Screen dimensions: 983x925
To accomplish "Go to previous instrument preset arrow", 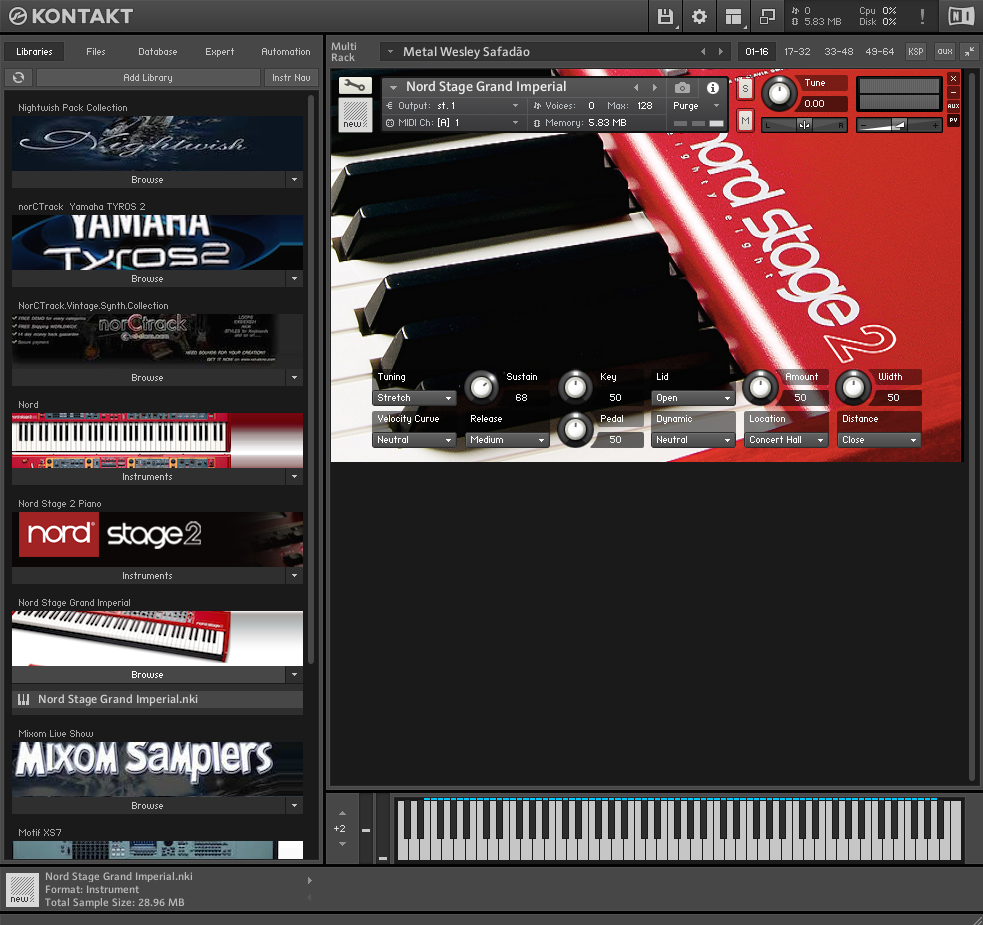I will click(x=636, y=88).
